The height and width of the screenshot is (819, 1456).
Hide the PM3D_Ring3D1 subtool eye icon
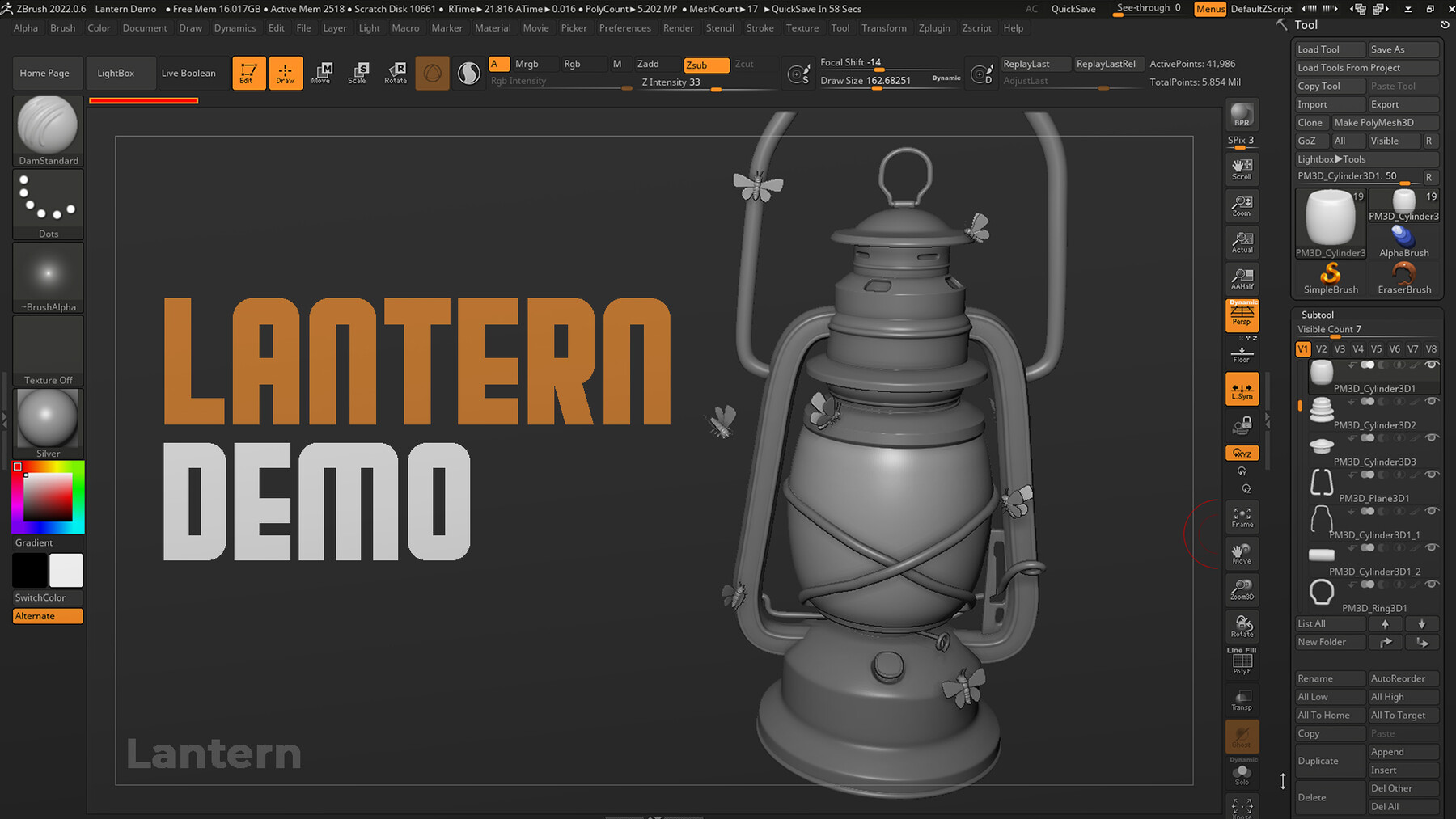tap(1432, 584)
